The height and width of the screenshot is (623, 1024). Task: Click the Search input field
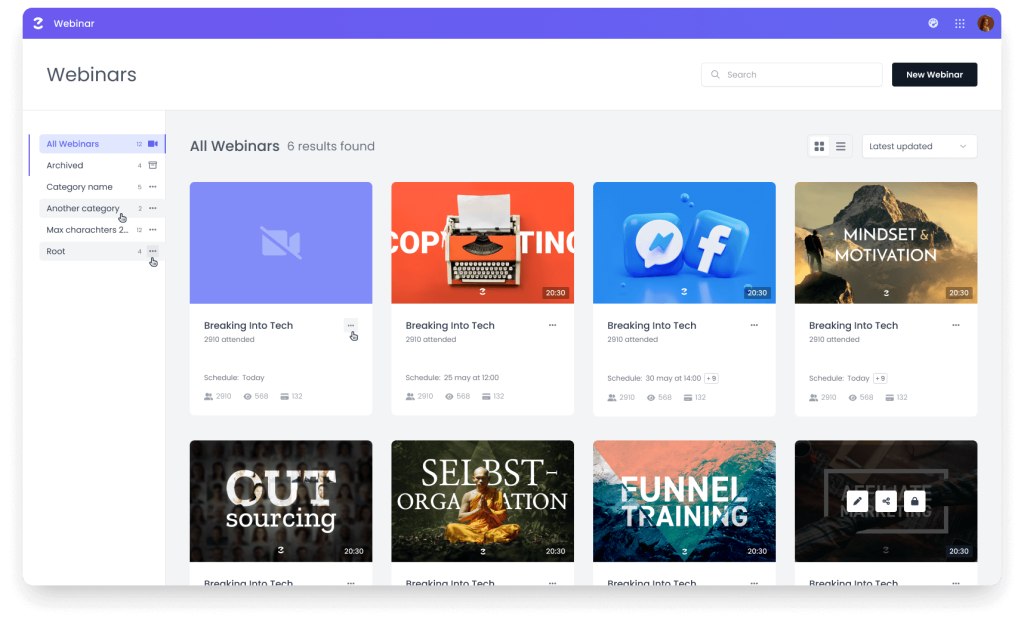click(x=792, y=75)
